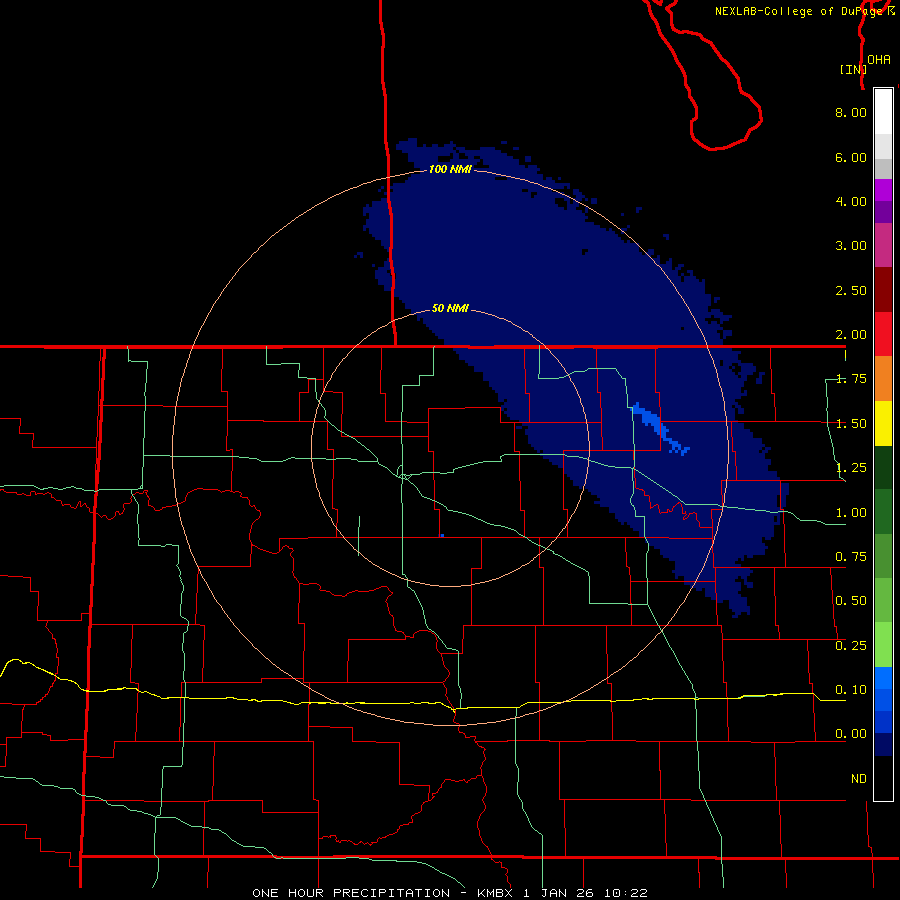Select the 6.00 legend value
The height and width of the screenshot is (900, 900).
point(851,157)
